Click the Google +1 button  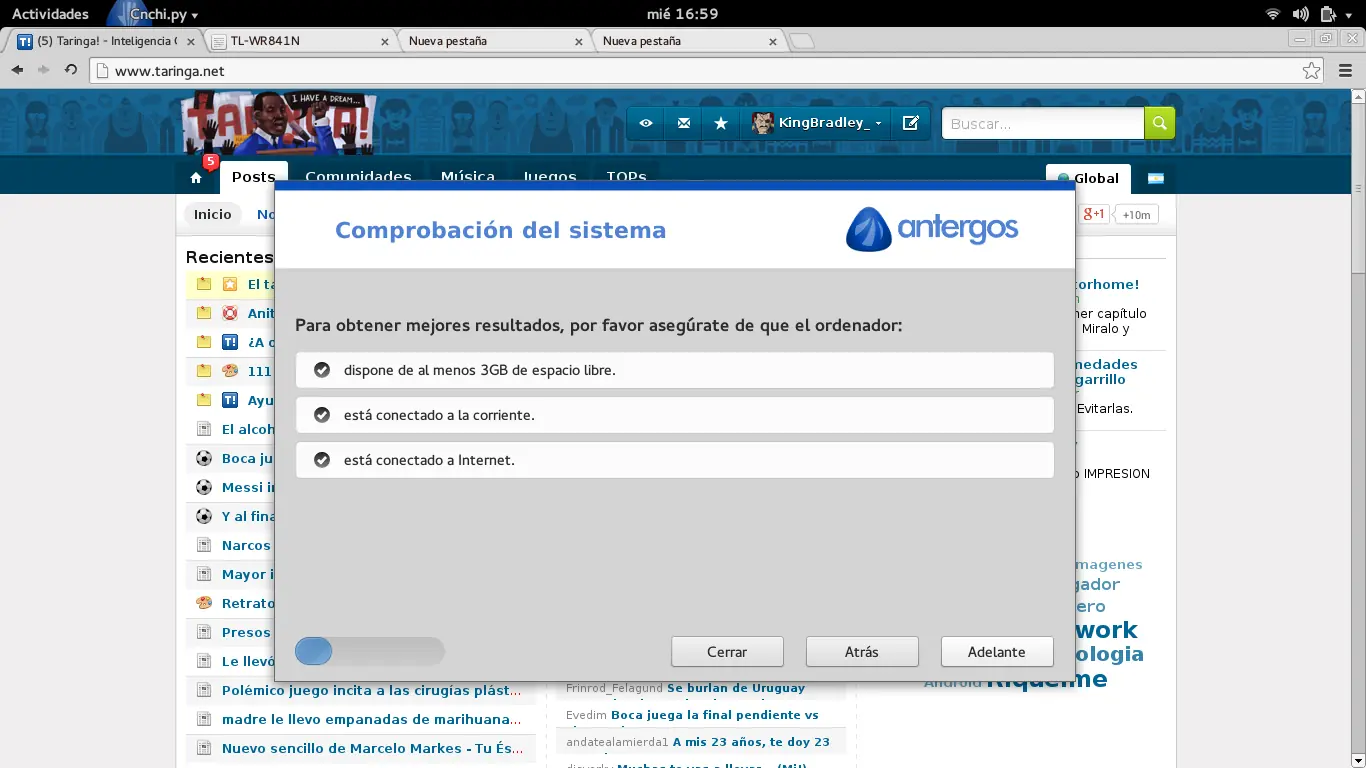point(1093,214)
